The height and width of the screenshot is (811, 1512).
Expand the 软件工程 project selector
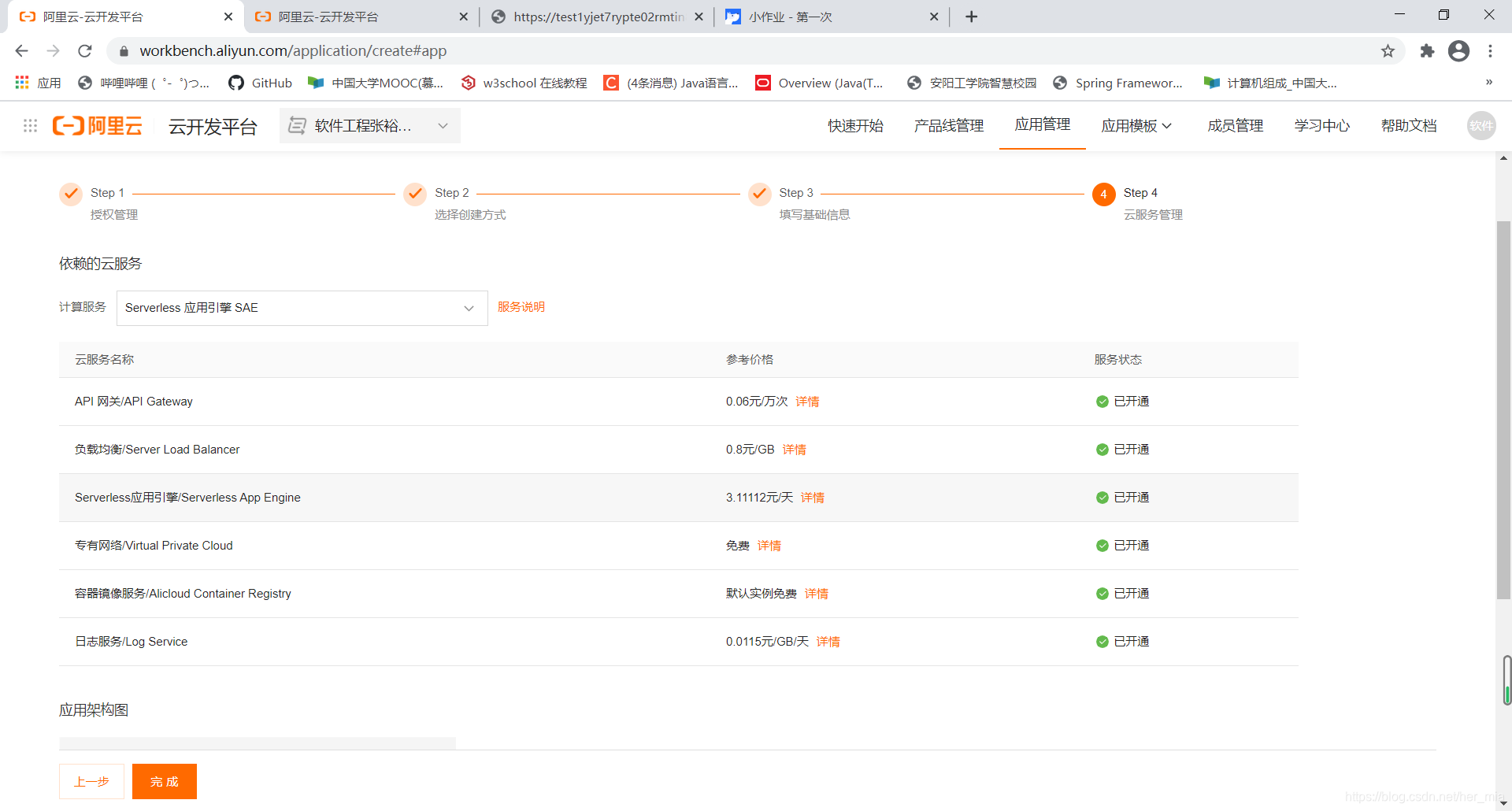coord(369,126)
